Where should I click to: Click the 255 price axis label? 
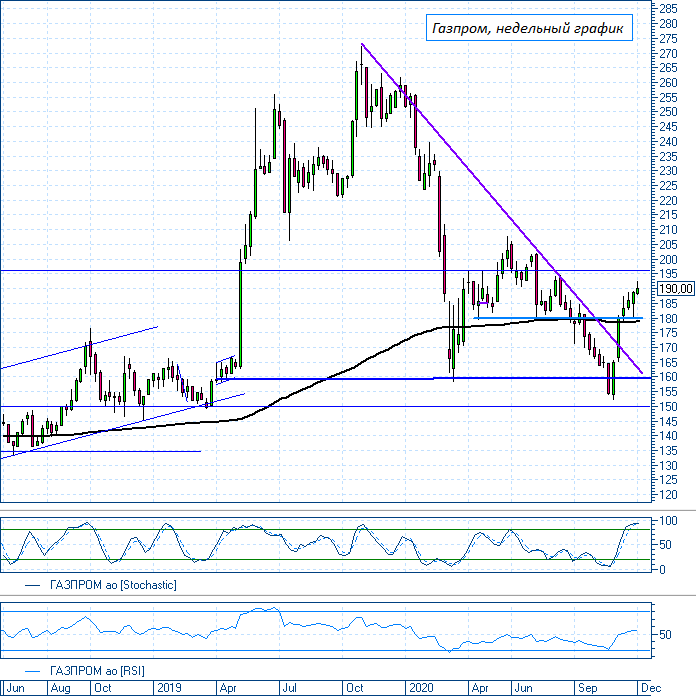click(668, 97)
